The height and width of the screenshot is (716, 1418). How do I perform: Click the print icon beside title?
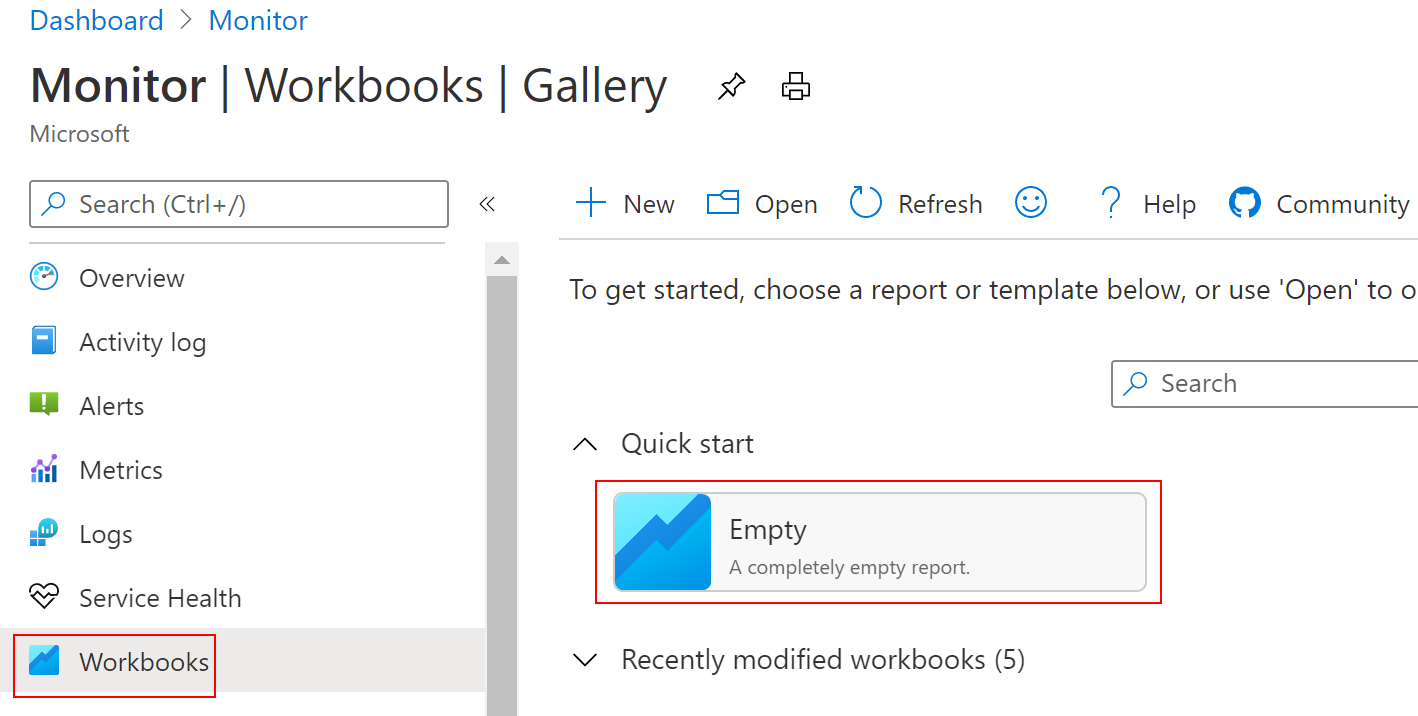795,87
